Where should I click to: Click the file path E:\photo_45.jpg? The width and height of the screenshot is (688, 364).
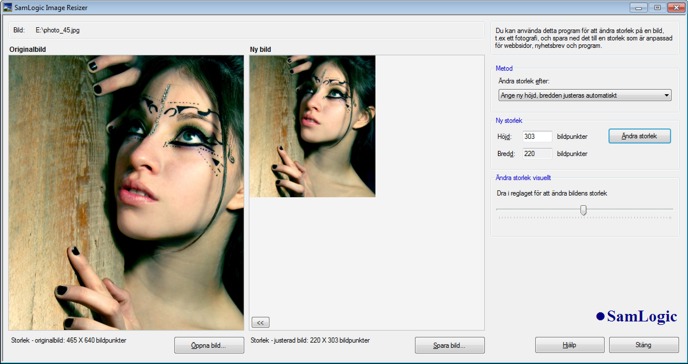[x=57, y=30]
